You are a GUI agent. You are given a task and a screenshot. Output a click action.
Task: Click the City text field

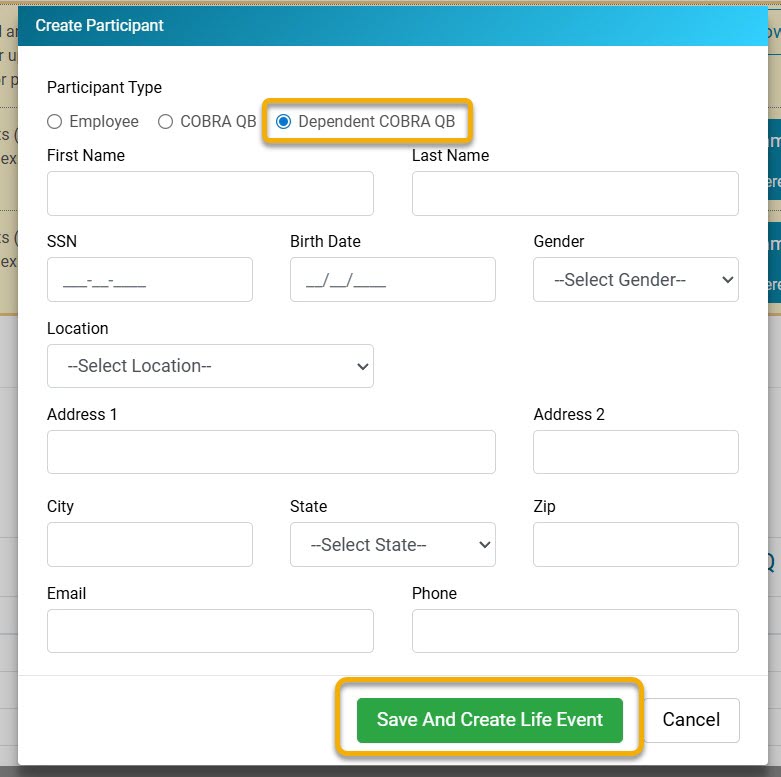[149, 545]
